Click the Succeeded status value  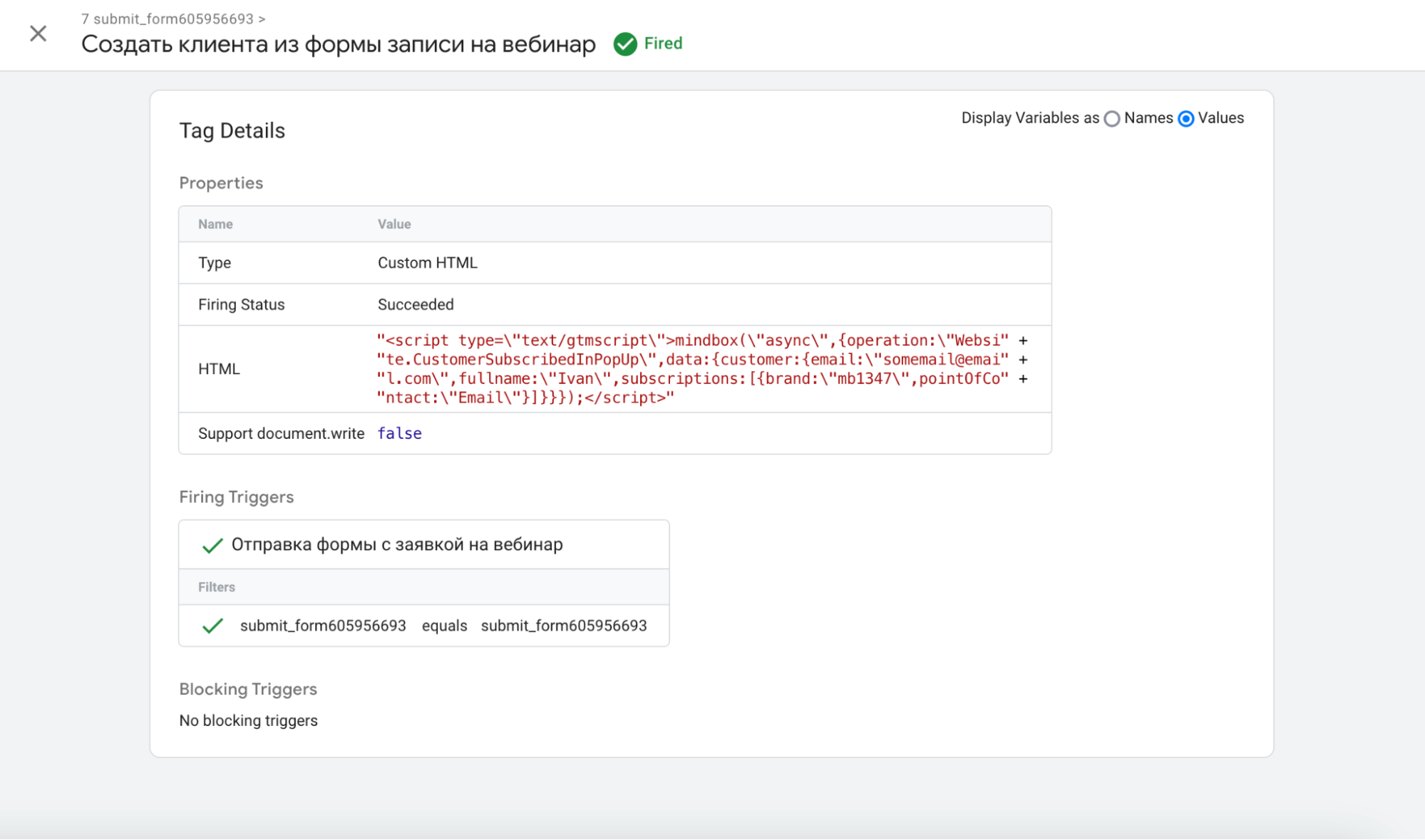pos(416,305)
